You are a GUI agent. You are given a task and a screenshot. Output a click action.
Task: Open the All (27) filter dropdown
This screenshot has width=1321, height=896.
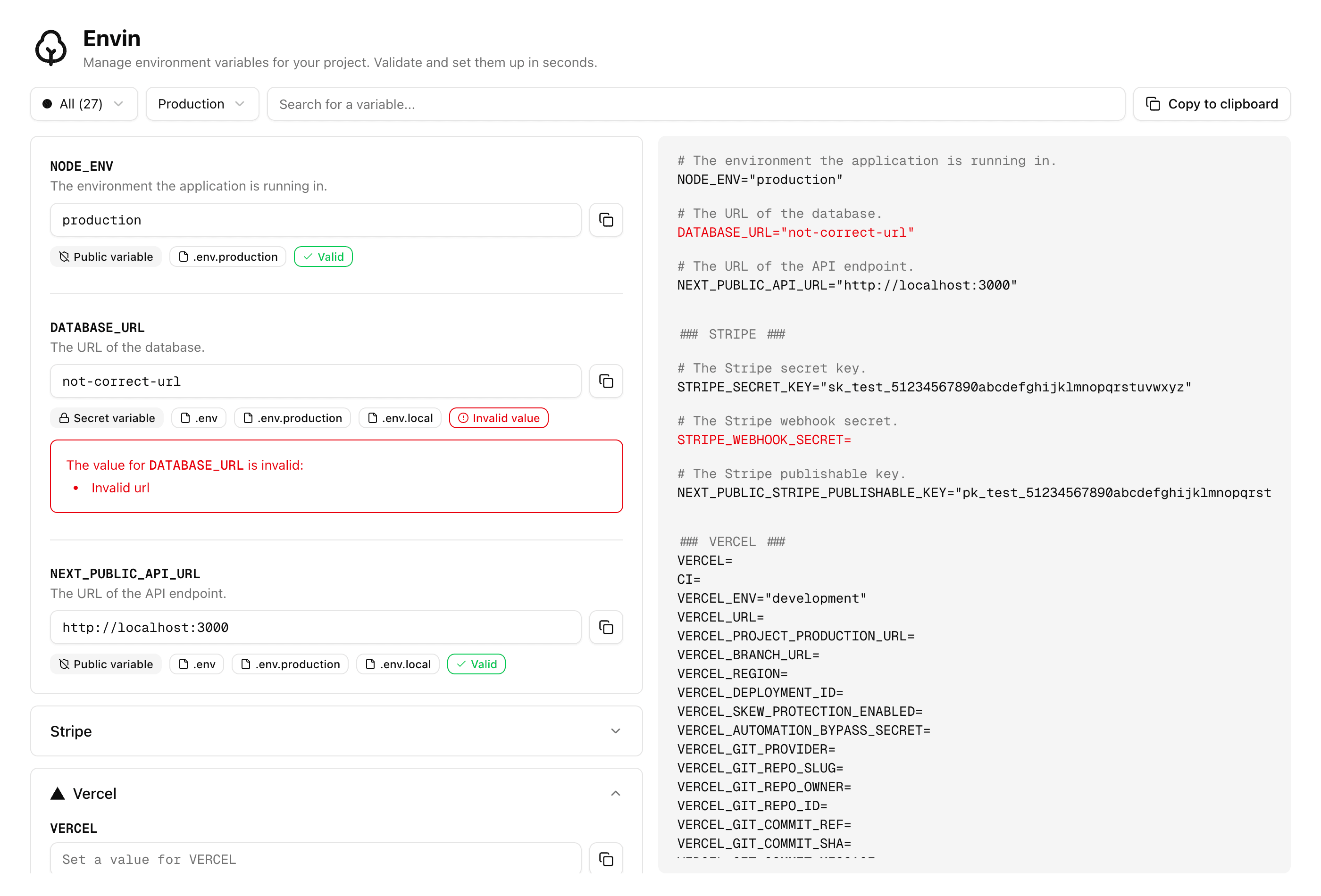click(x=84, y=104)
